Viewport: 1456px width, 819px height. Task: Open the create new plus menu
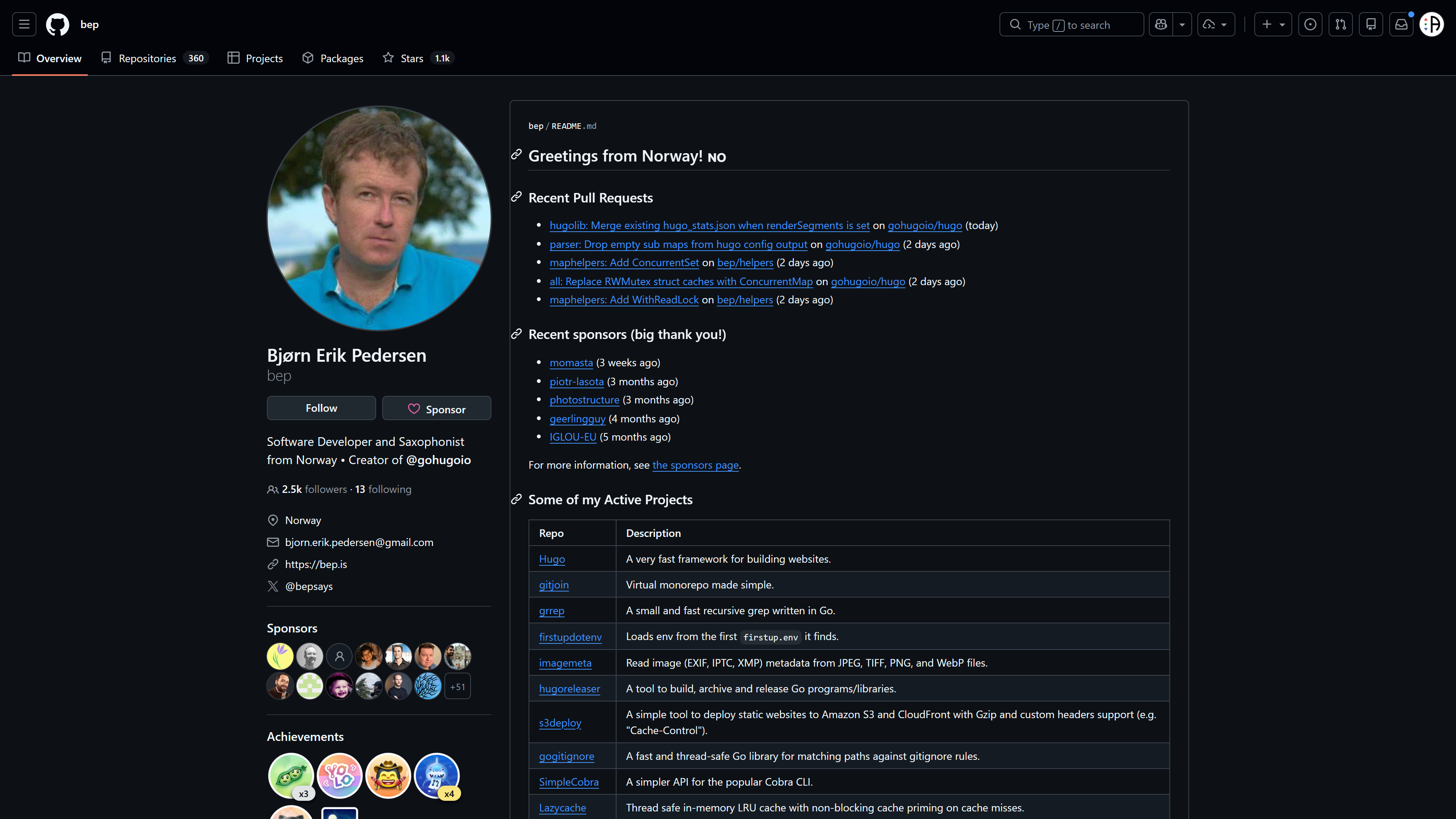[x=1273, y=24]
